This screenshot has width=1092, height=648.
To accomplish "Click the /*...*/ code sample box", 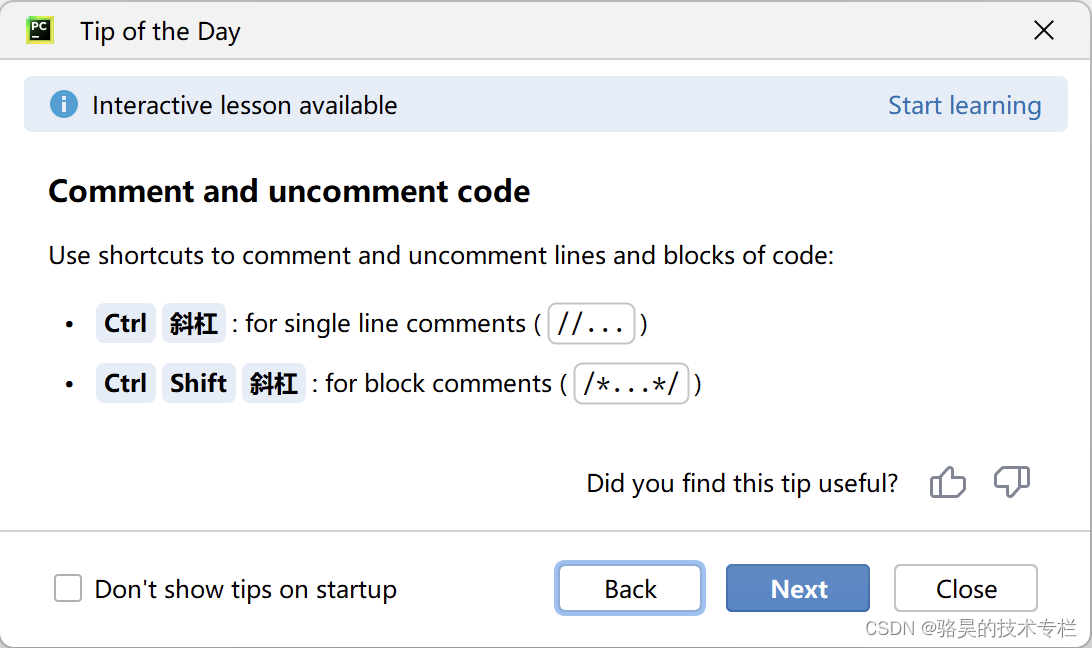I will tap(631, 383).
